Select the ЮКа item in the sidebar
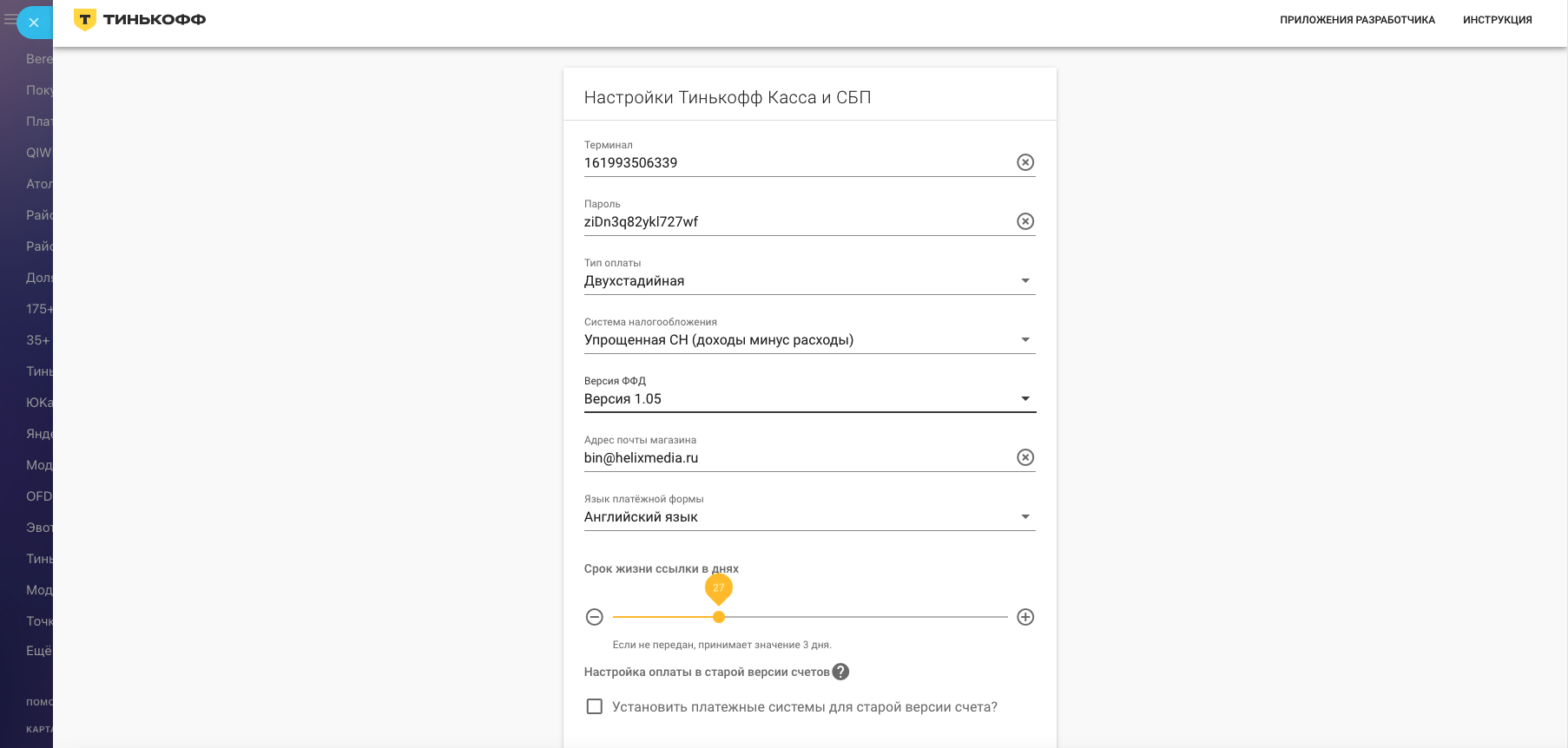 [x=39, y=403]
